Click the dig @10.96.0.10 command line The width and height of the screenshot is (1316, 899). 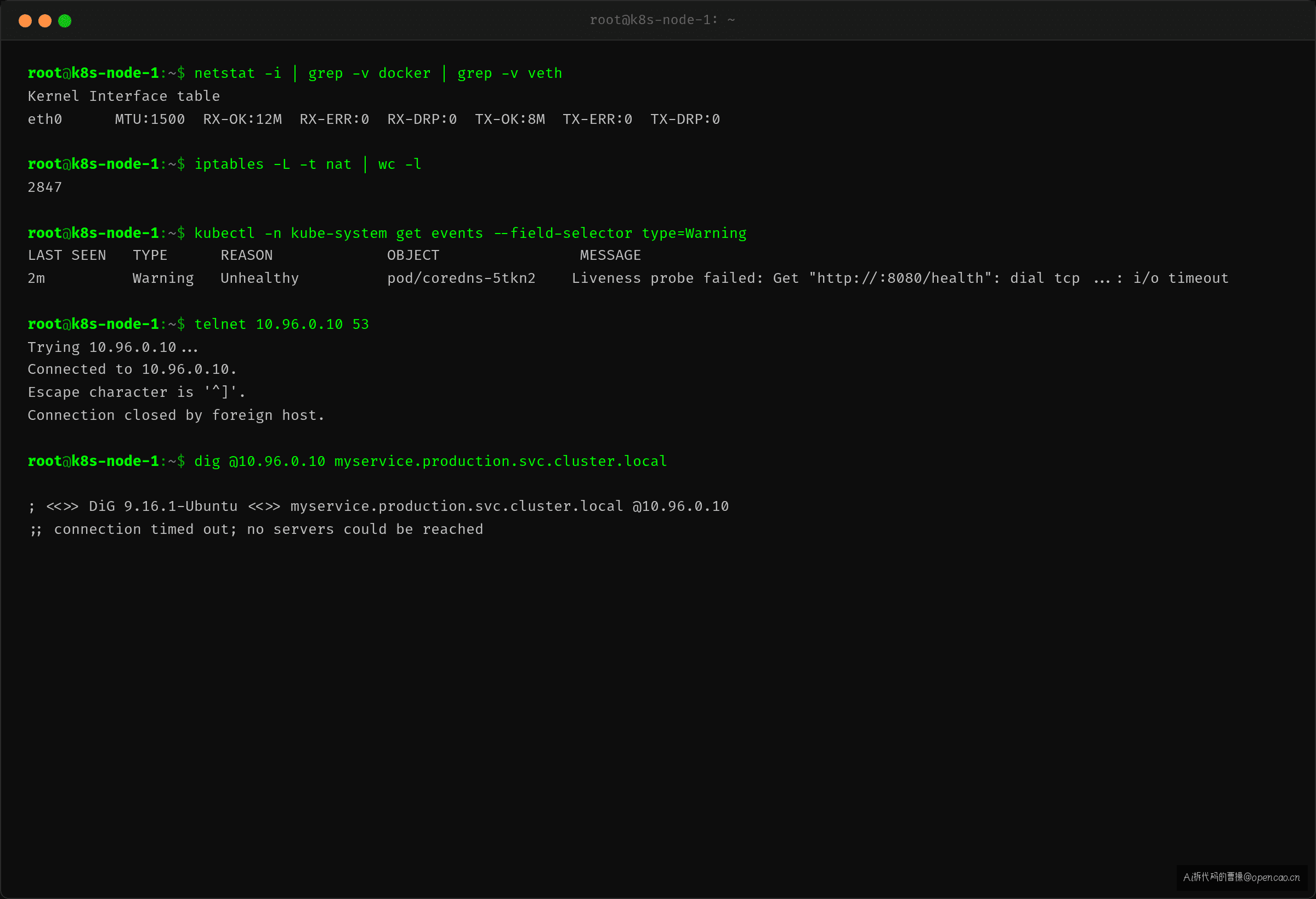tap(430, 461)
